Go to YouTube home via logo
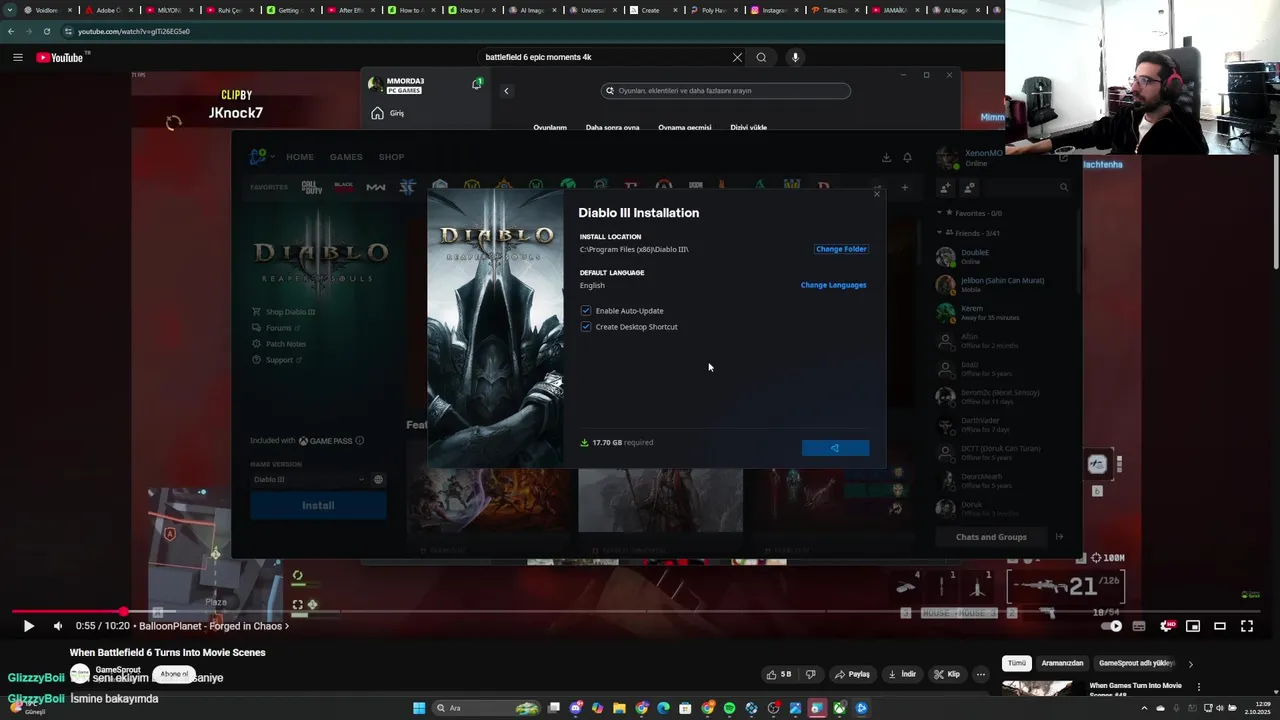 (62, 57)
